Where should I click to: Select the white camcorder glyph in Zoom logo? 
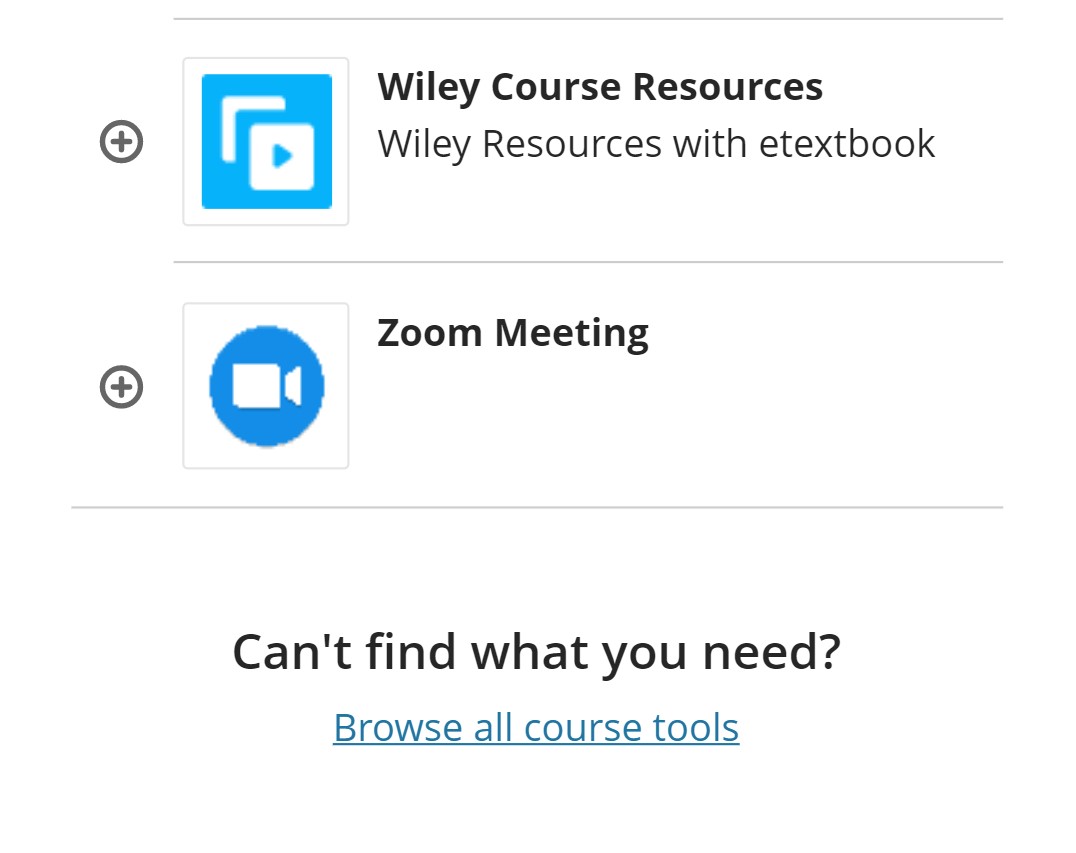point(266,386)
